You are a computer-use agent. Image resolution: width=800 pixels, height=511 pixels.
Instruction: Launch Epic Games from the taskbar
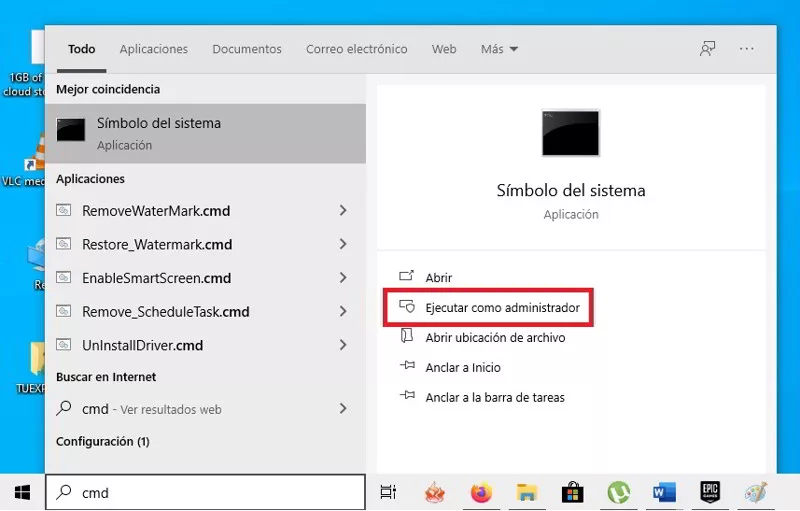point(710,492)
